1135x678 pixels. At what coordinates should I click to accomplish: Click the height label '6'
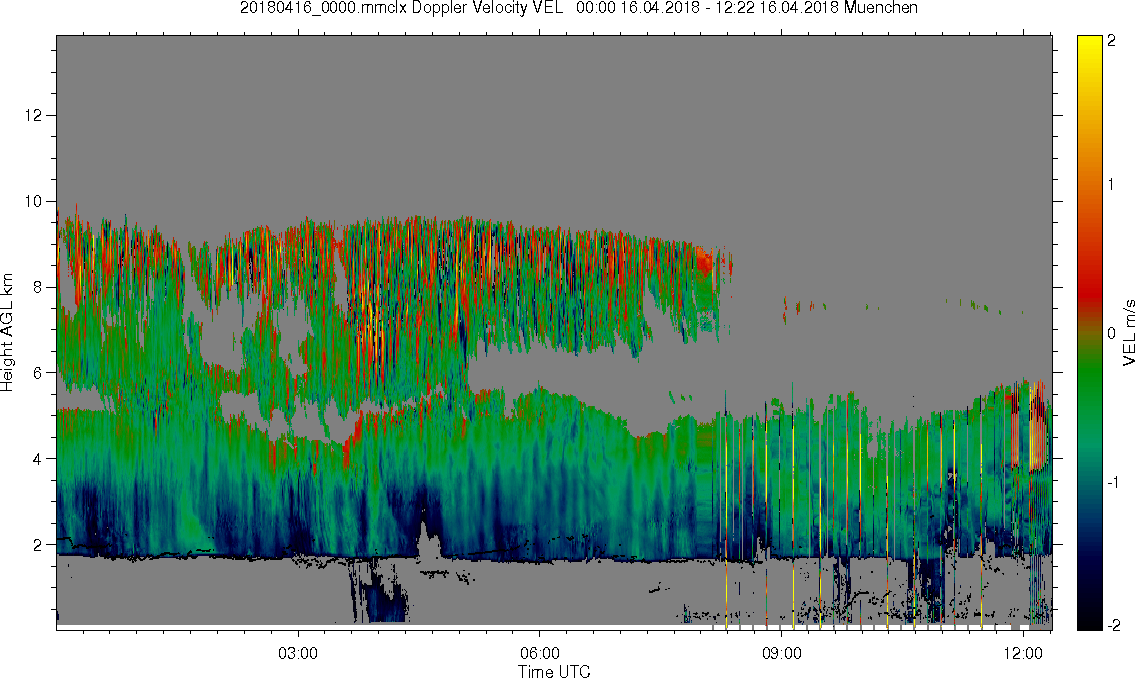38,373
